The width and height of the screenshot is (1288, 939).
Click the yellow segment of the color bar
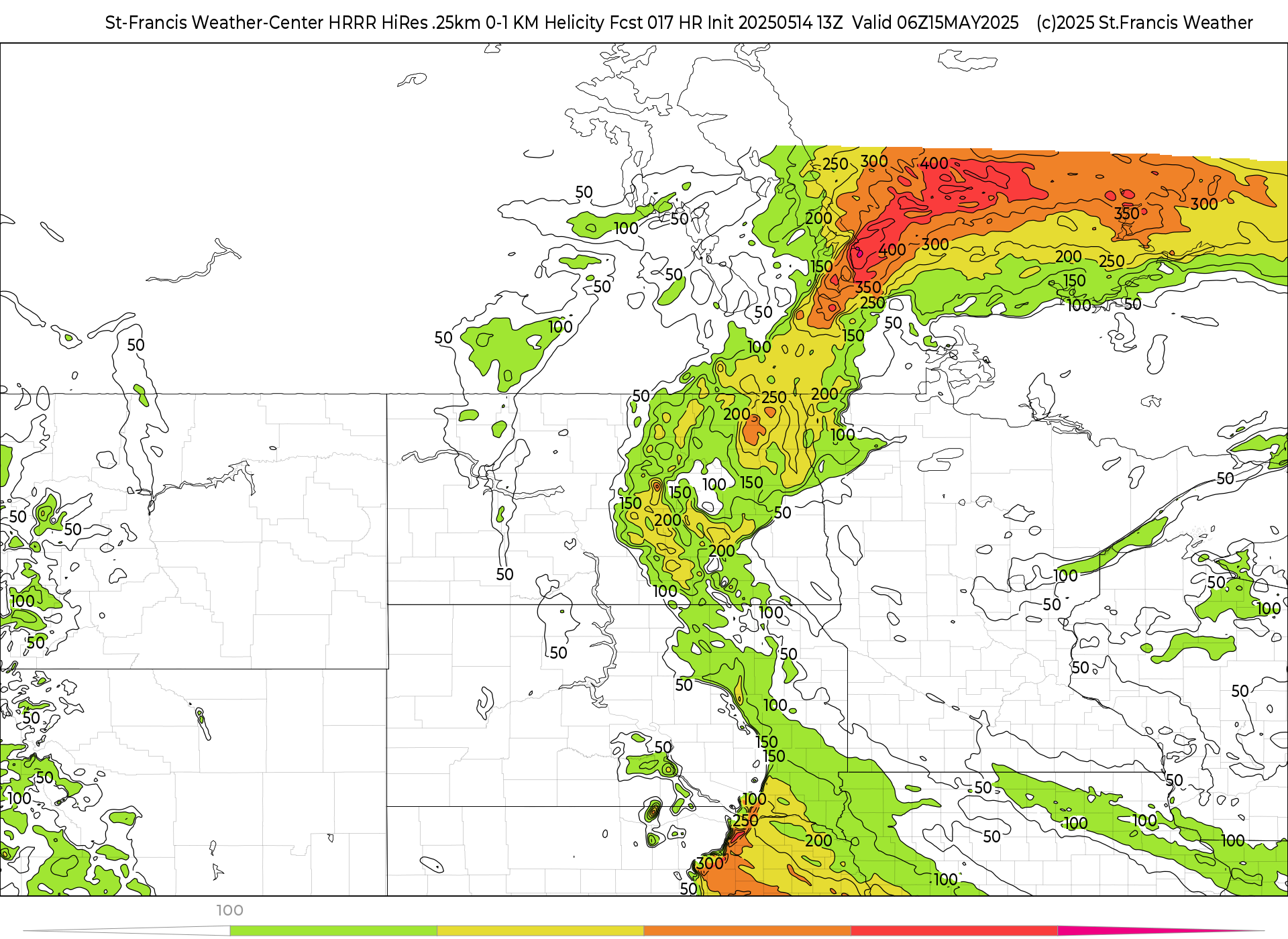(x=540, y=930)
